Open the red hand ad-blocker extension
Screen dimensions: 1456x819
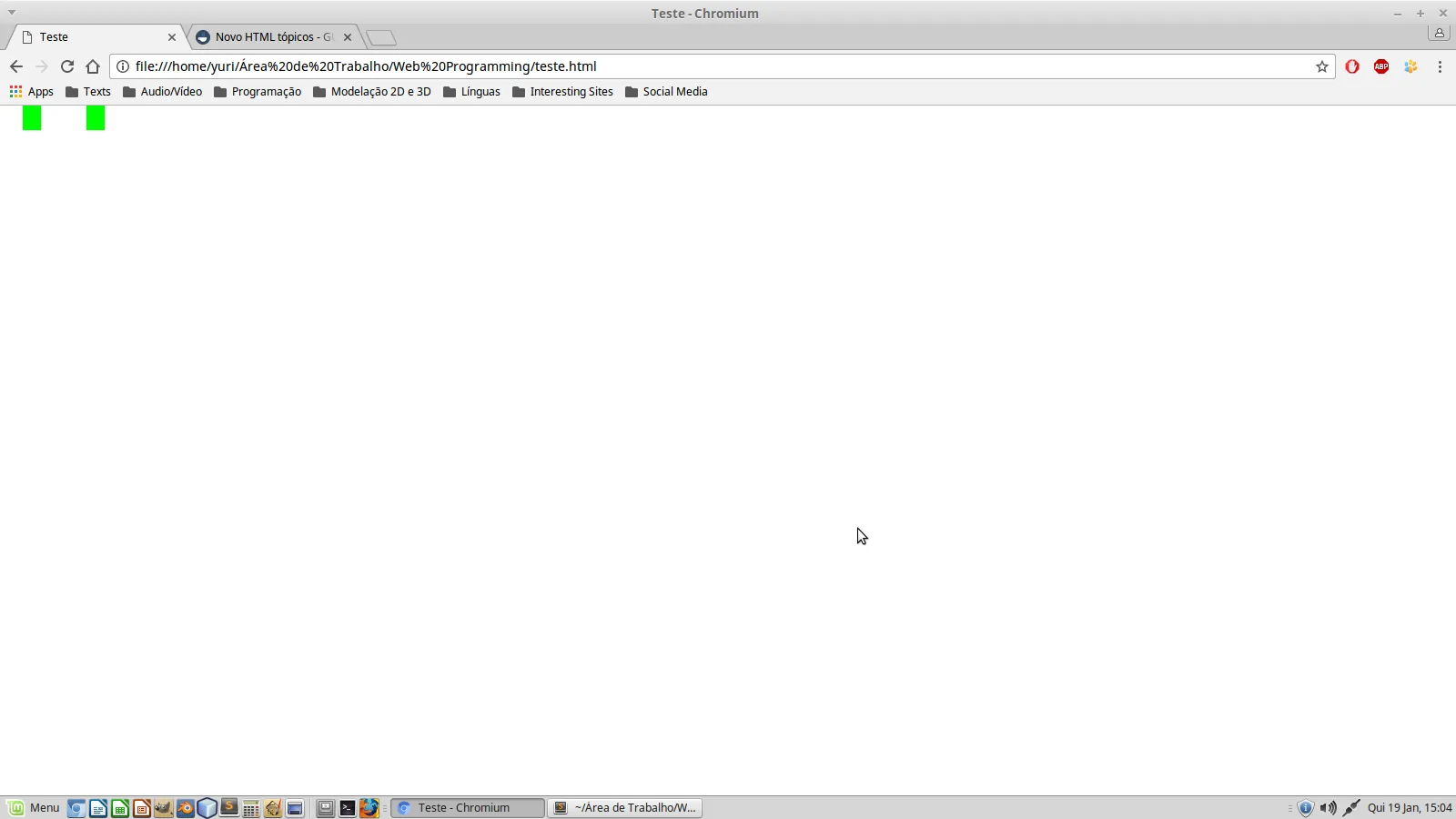tap(1352, 66)
